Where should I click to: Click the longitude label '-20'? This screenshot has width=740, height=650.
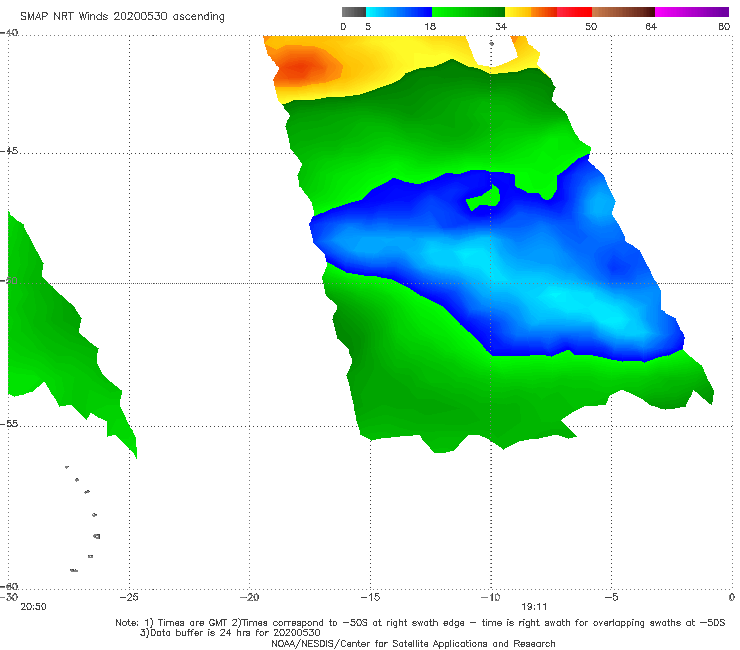[x=249, y=597]
